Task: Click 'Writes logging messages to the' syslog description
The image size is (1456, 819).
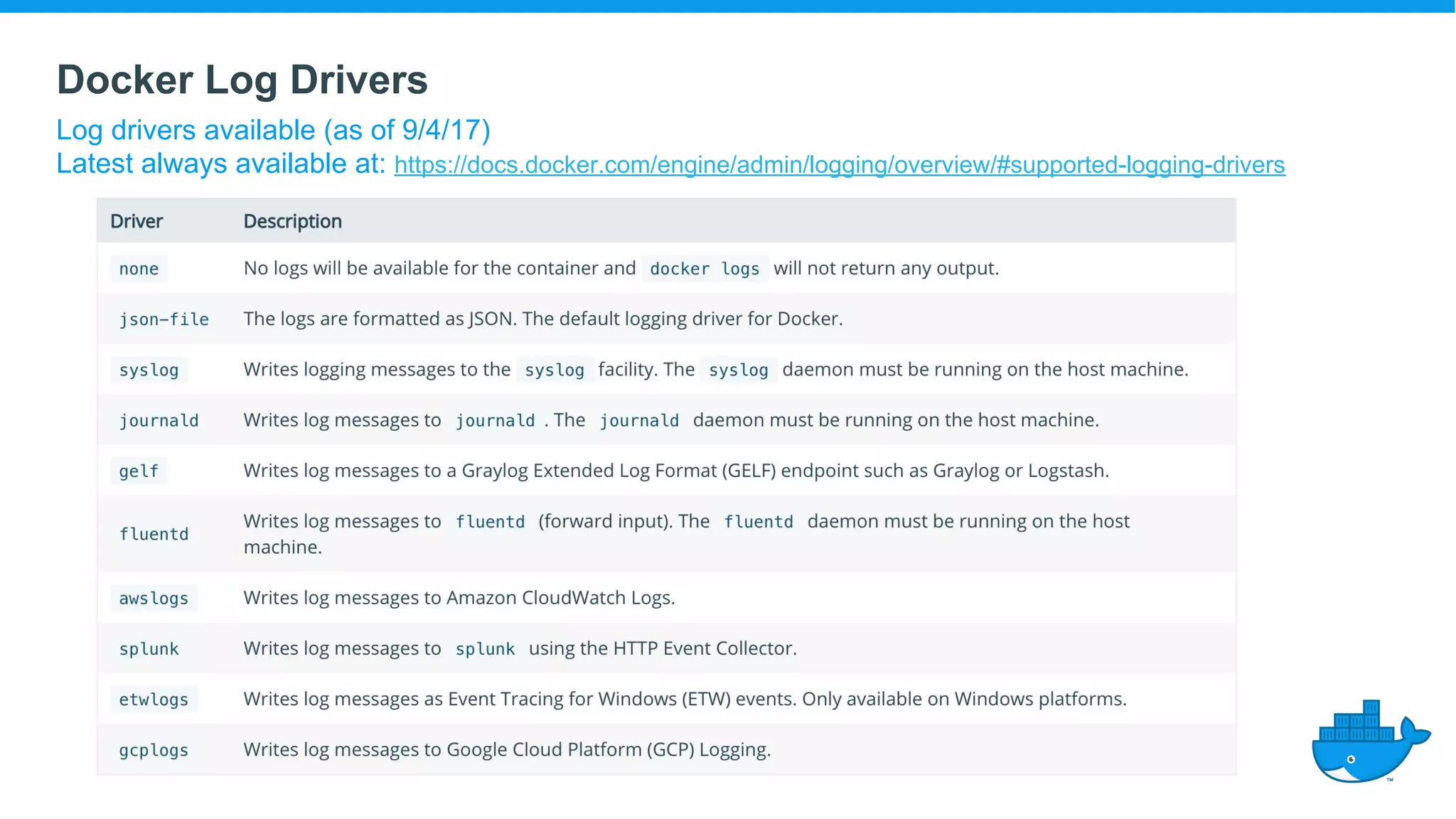Action: [x=377, y=370]
